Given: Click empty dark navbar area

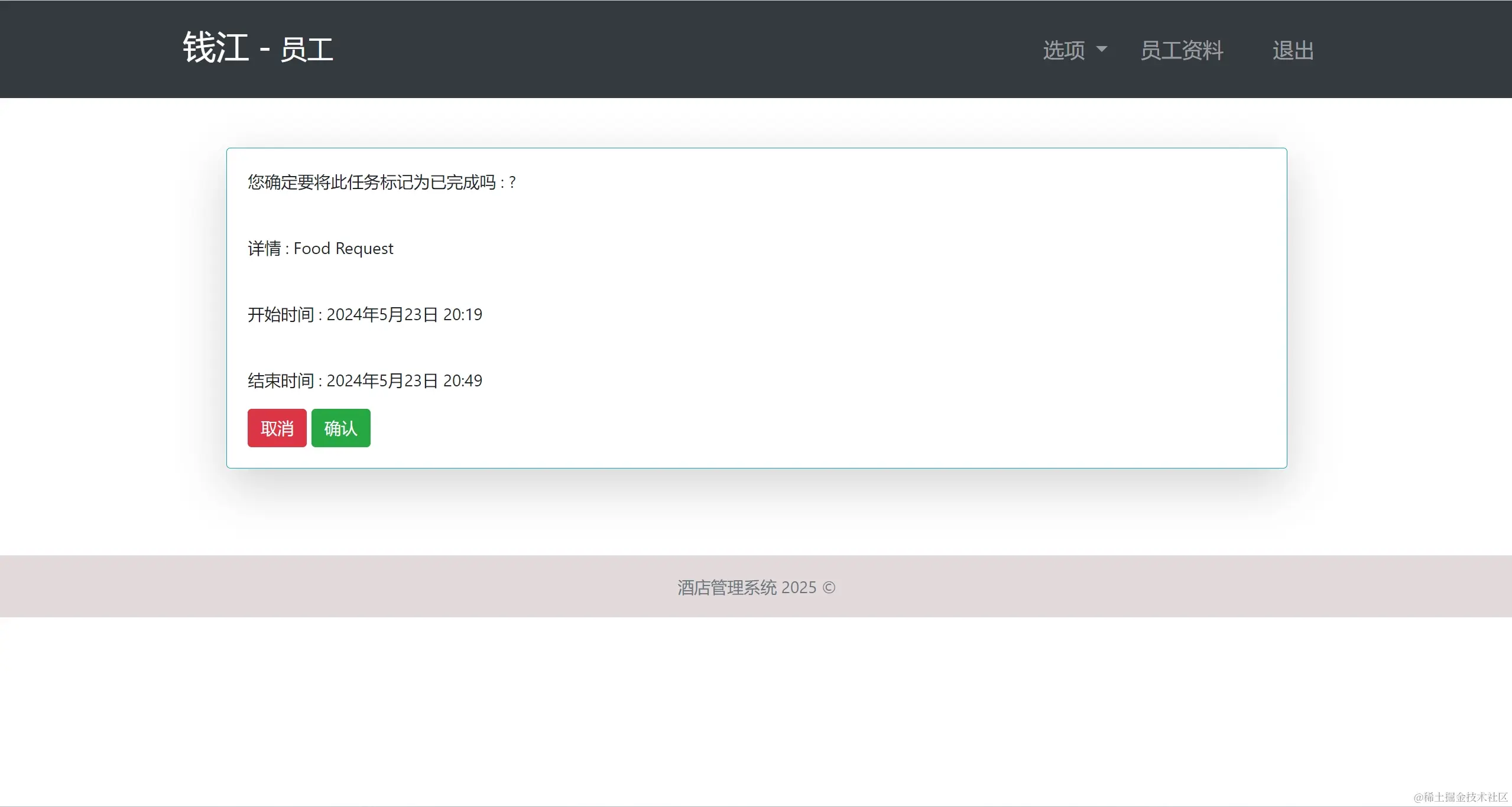Looking at the screenshot, I should (x=650, y=49).
